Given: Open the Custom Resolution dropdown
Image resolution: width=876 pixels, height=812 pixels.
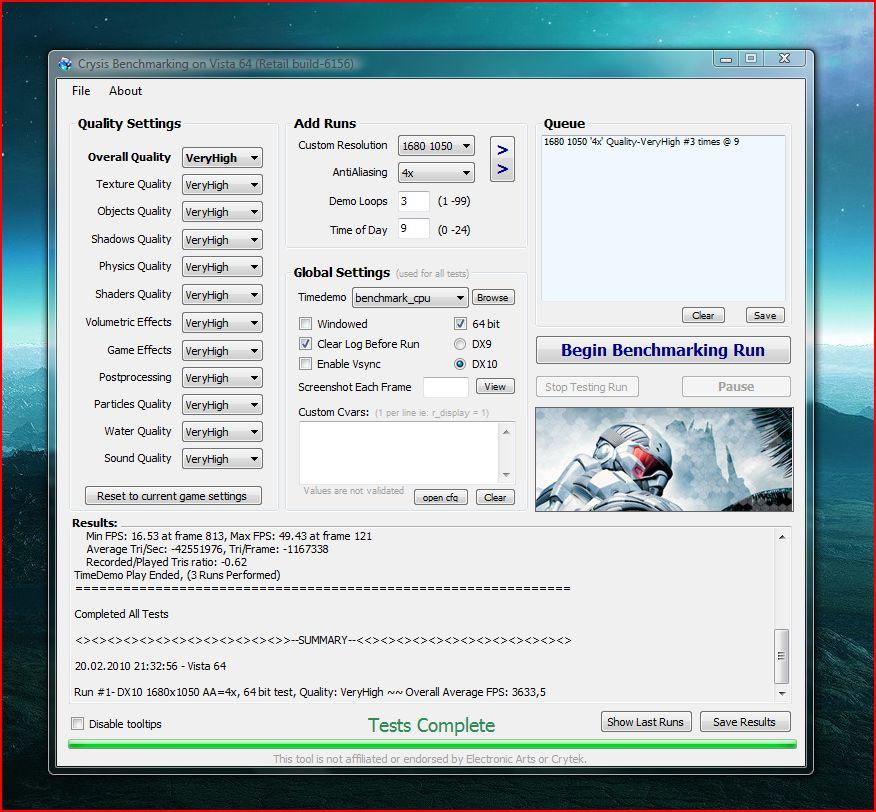Looking at the screenshot, I should point(436,146).
